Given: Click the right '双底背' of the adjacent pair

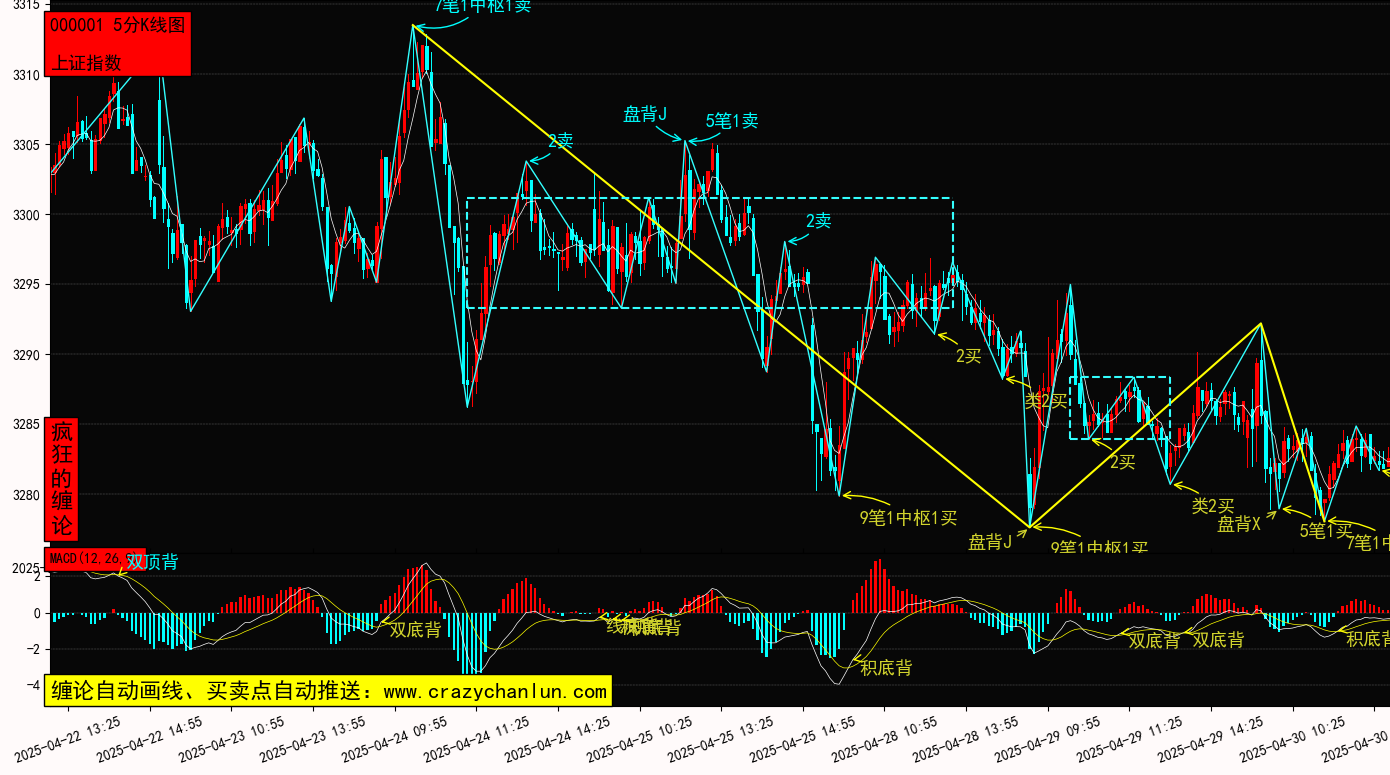Looking at the screenshot, I should pos(1218,639).
